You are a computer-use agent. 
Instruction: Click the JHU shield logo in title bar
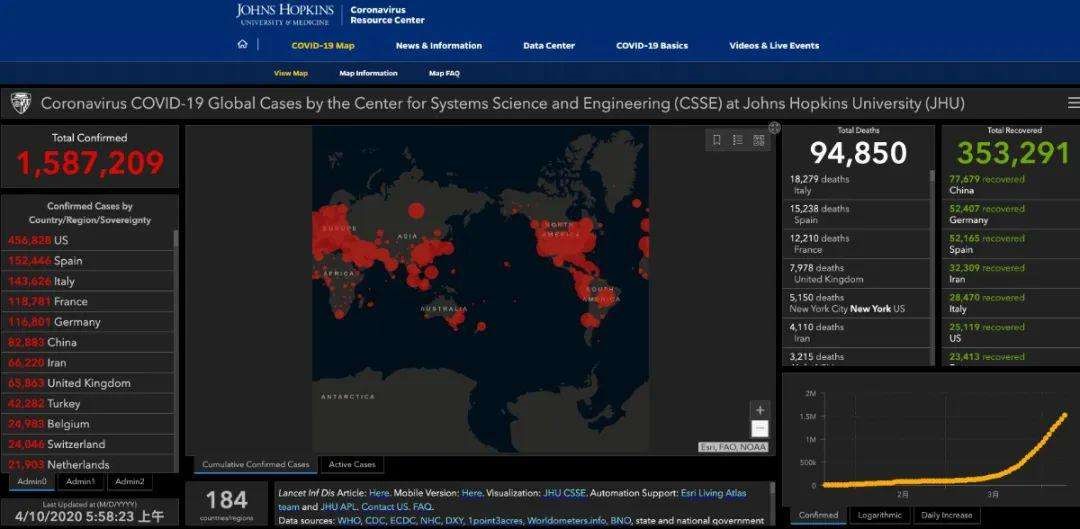pos(21,103)
